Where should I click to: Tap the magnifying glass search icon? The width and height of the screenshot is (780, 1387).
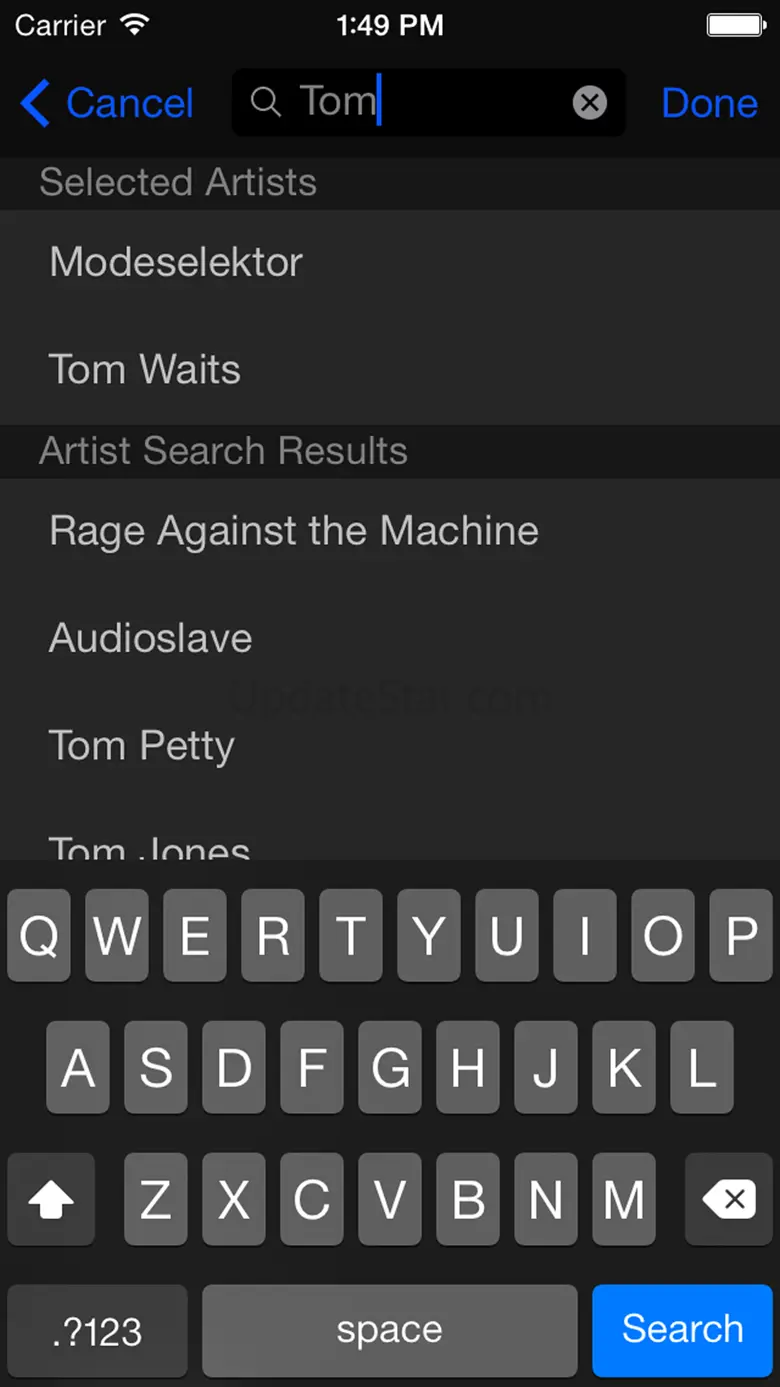point(265,102)
